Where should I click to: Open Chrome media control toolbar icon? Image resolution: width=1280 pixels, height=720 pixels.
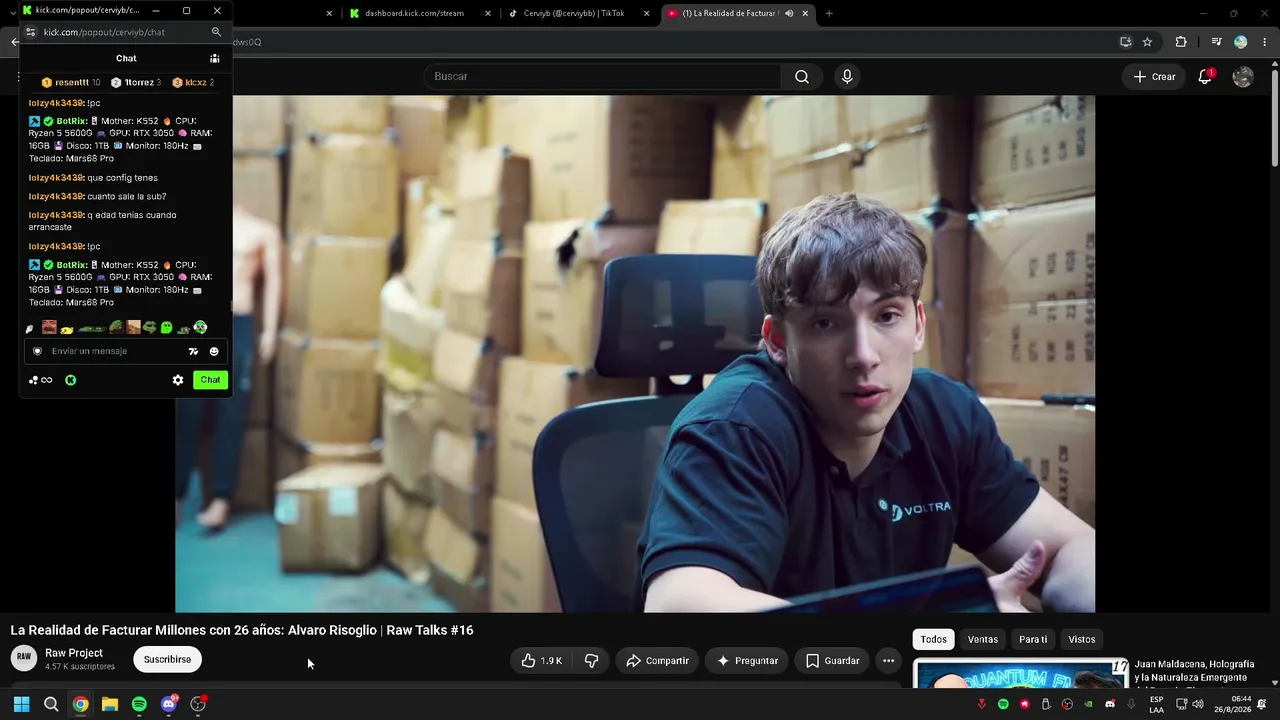click(x=1216, y=42)
